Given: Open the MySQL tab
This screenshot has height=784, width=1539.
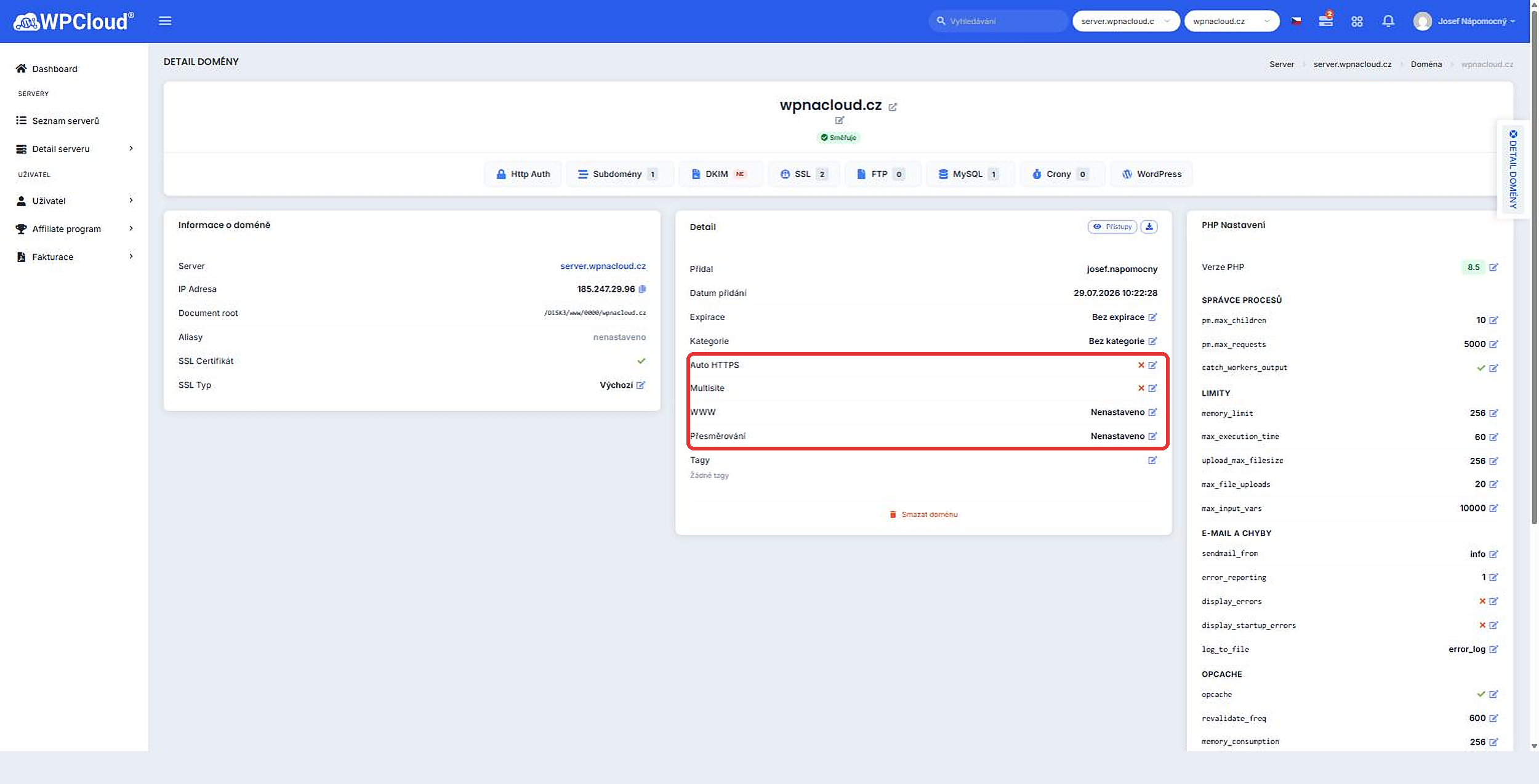Looking at the screenshot, I should click(x=970, y=174).
